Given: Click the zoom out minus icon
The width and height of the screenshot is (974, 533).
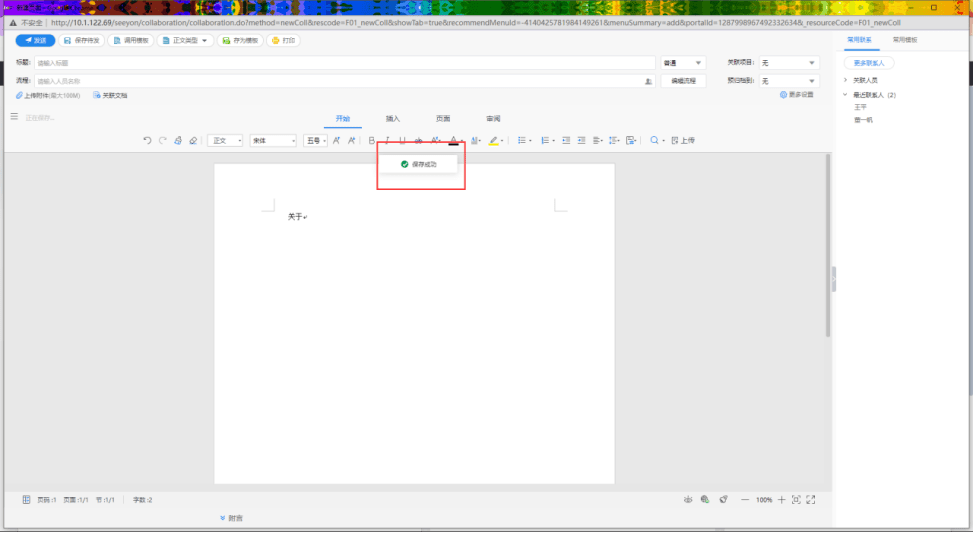Looking at the screenshot, I should click(x=745, y=499).
